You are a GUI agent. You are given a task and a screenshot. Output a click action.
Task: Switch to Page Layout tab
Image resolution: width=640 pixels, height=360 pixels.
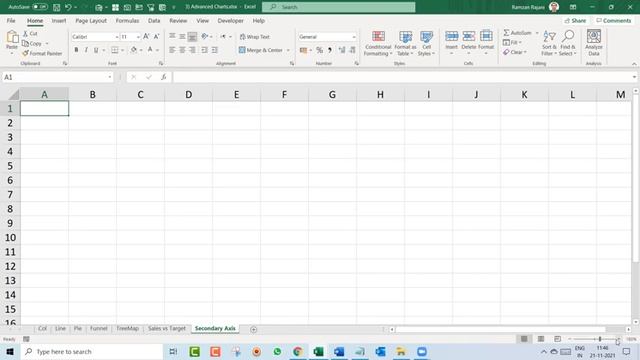click(91, 20)
